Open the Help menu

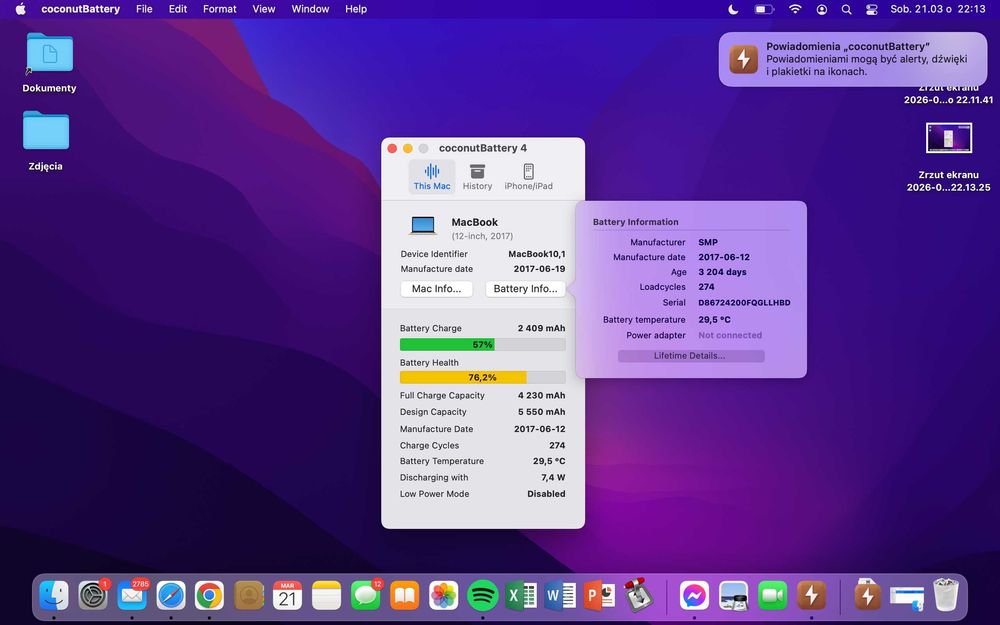[356, 9]
